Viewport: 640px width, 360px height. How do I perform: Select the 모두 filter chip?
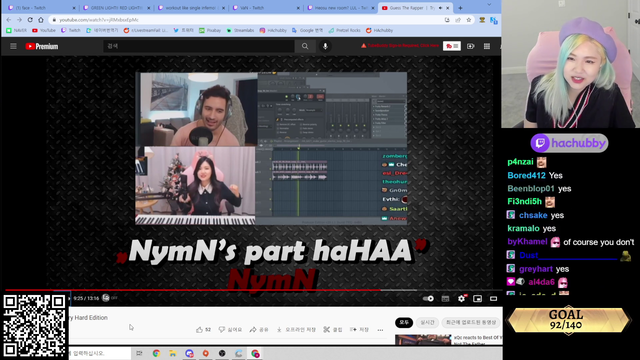(x=404, y=322)
